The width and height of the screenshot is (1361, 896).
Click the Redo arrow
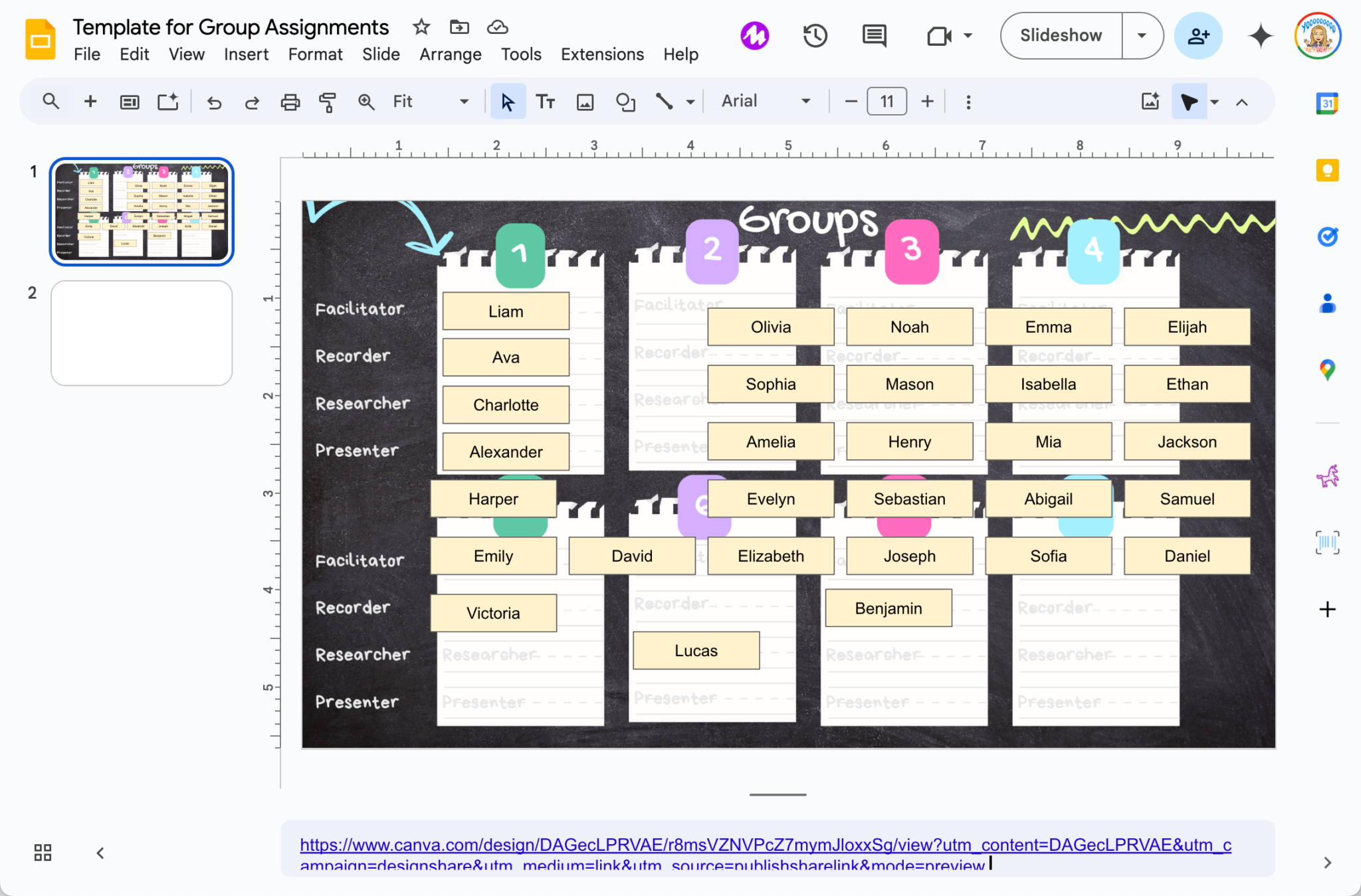tap(252, 102)
